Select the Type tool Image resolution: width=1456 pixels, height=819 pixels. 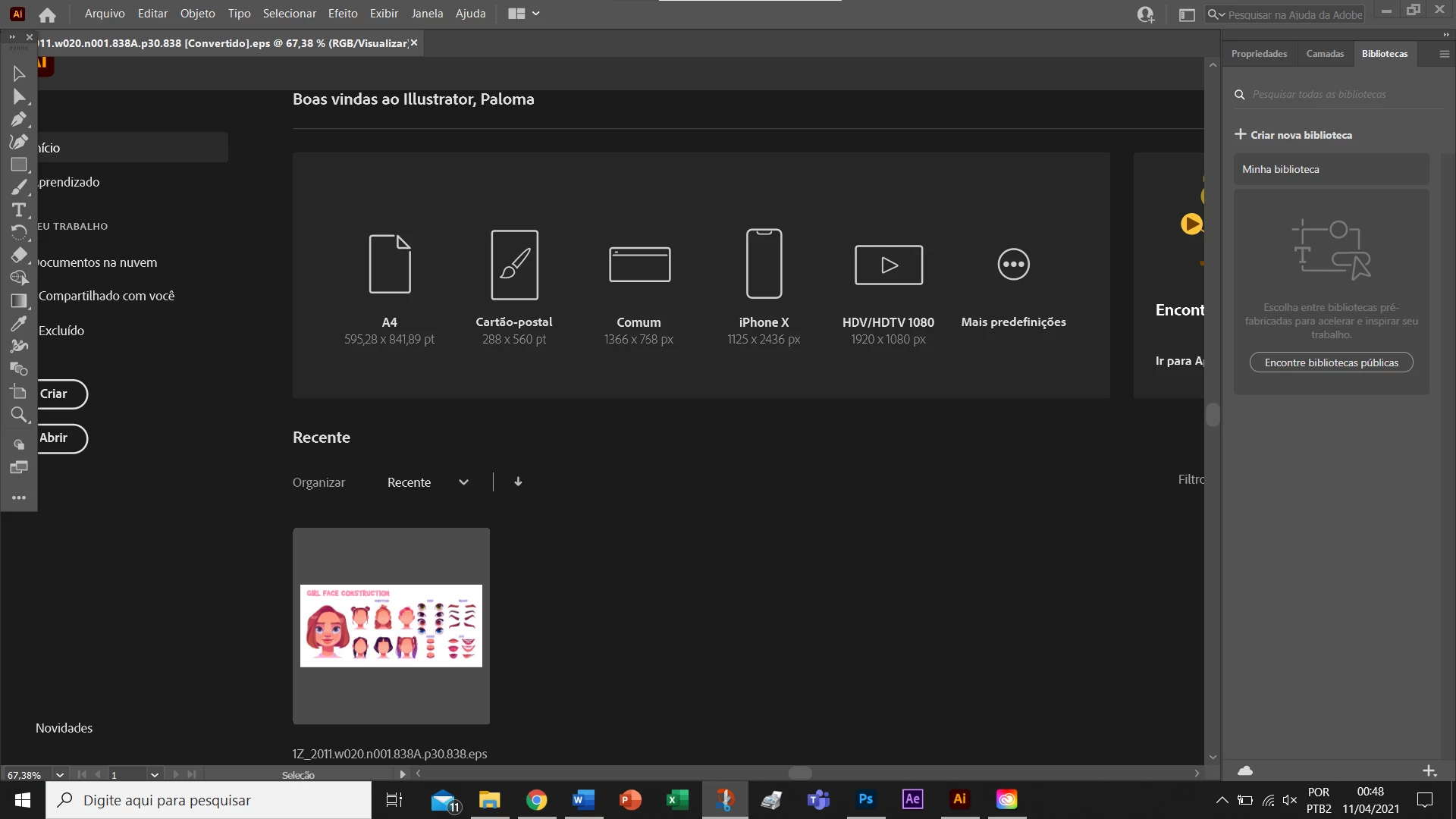coord(19,210)
